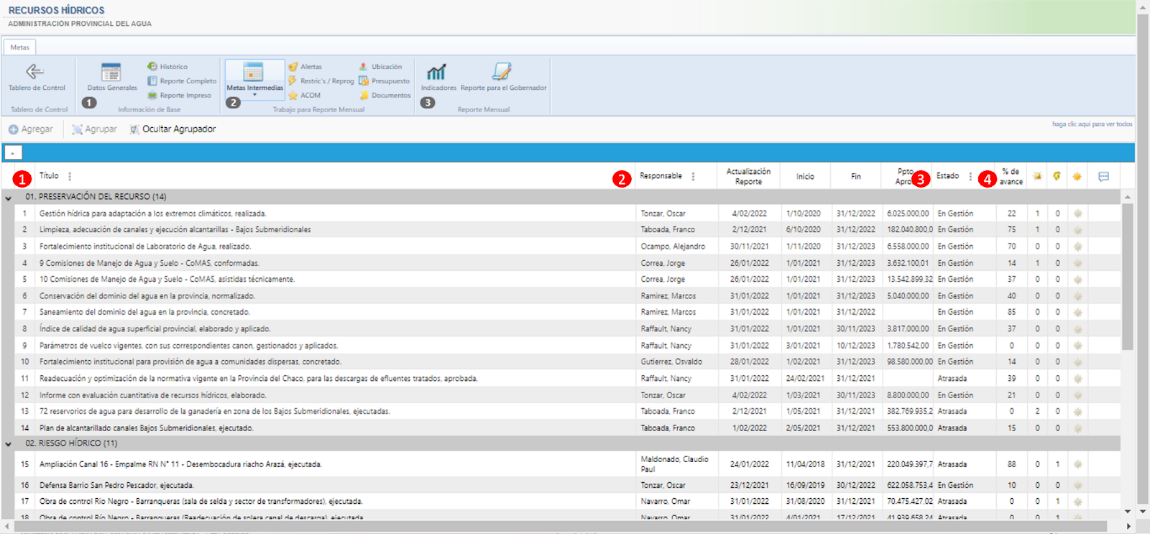Screen dimensions: 1150x534
Task: Open Reporte para el Gobernador
Action: pyautogui.click(x=503, y=78)
